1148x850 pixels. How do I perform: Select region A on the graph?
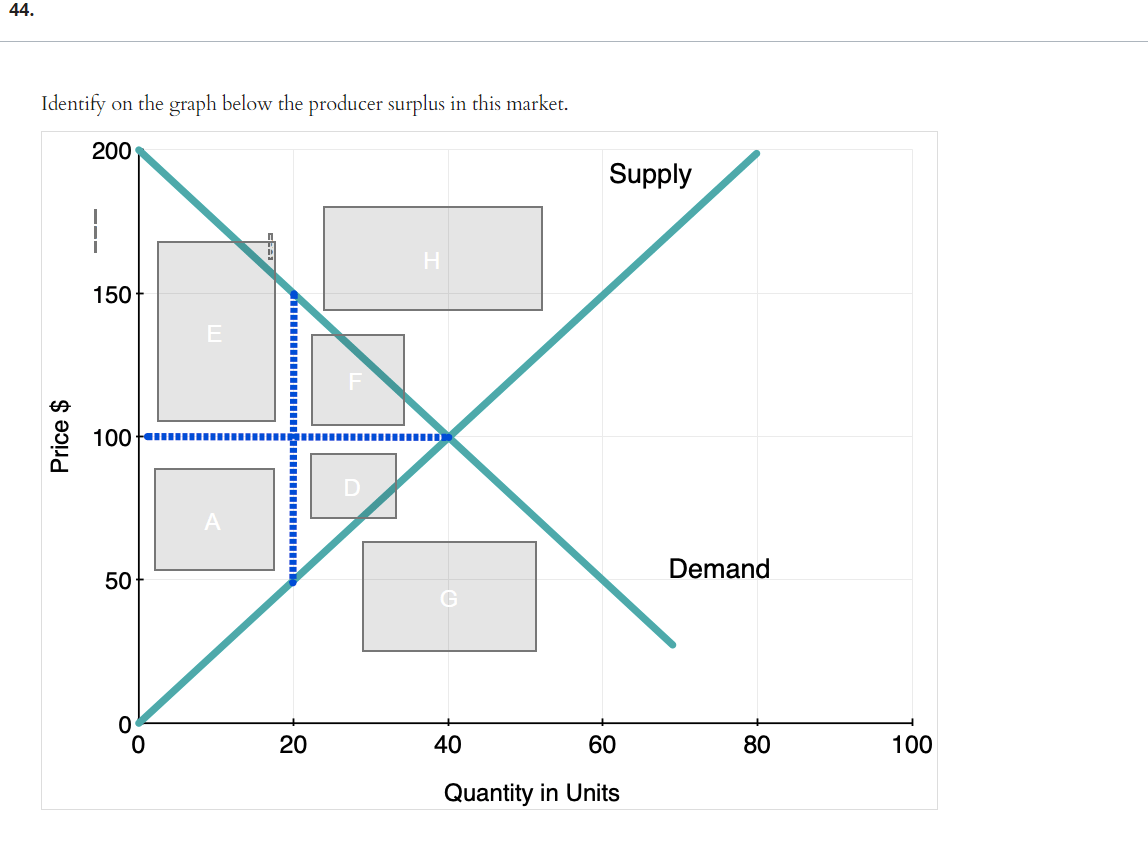214,519
